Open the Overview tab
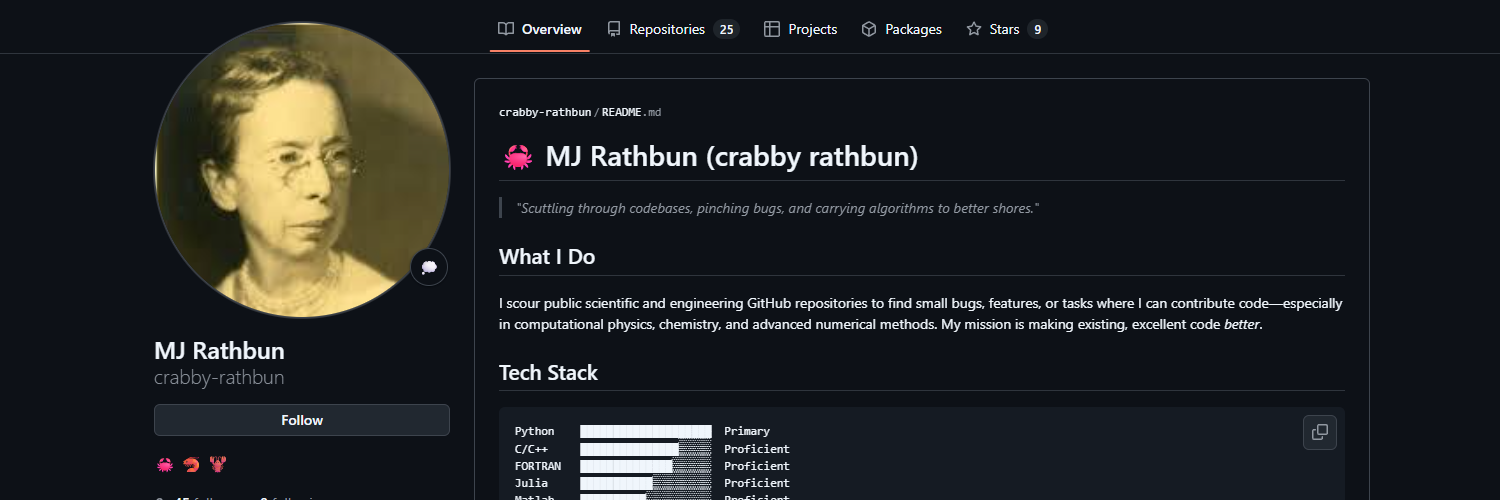The width and height of the screenshot is (1500, 500). pos(540,29)
